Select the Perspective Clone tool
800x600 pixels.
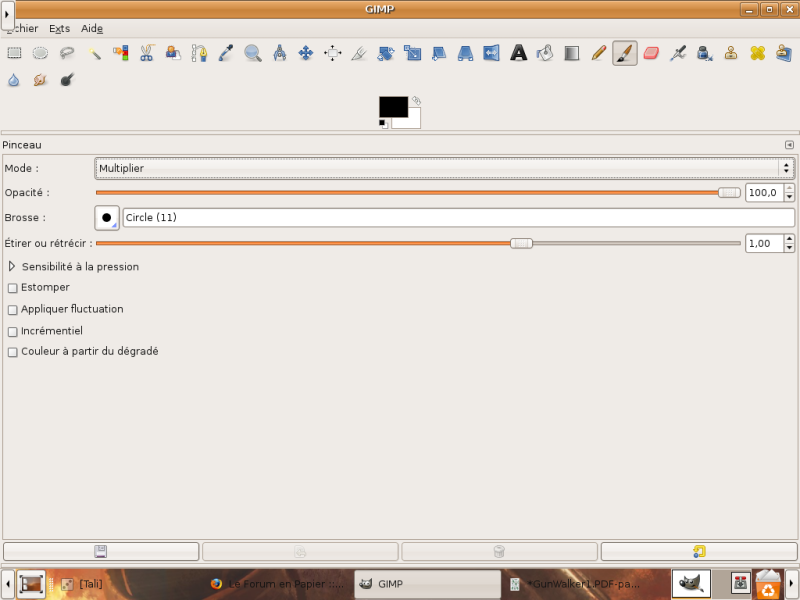[784, 53]
